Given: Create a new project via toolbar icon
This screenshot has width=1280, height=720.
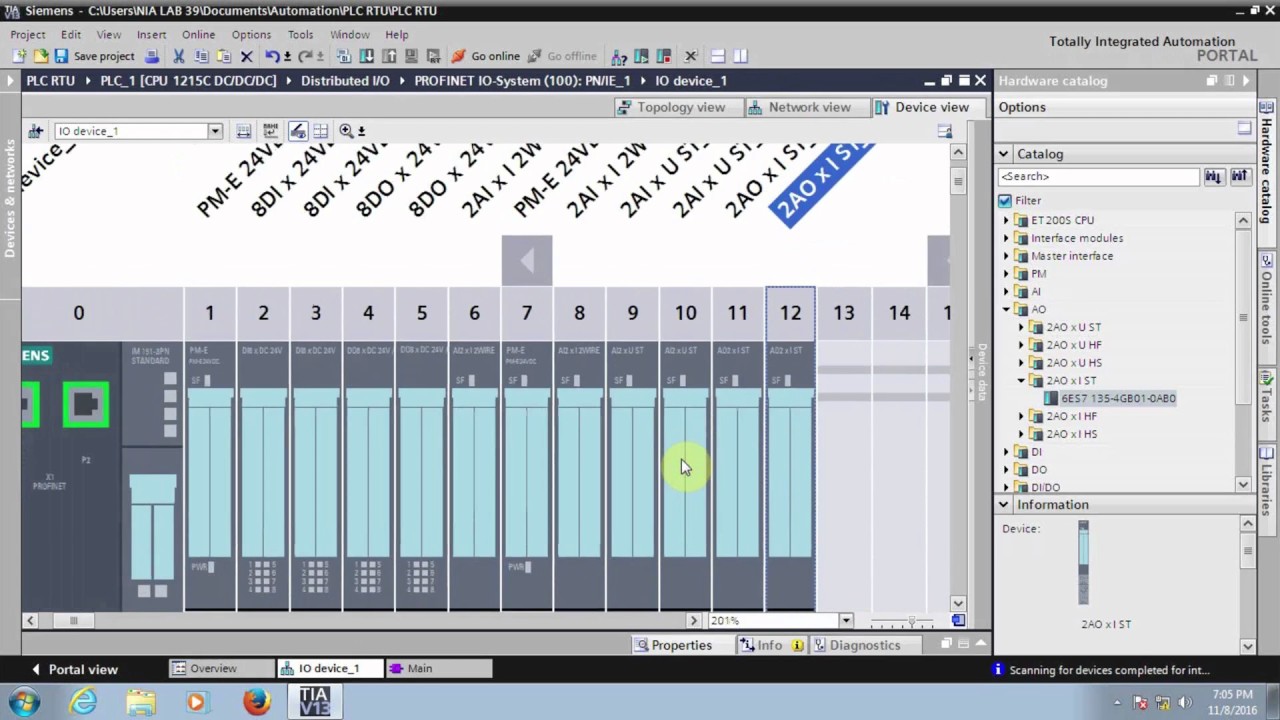Looking at the screenshot, I should (19, 56).
